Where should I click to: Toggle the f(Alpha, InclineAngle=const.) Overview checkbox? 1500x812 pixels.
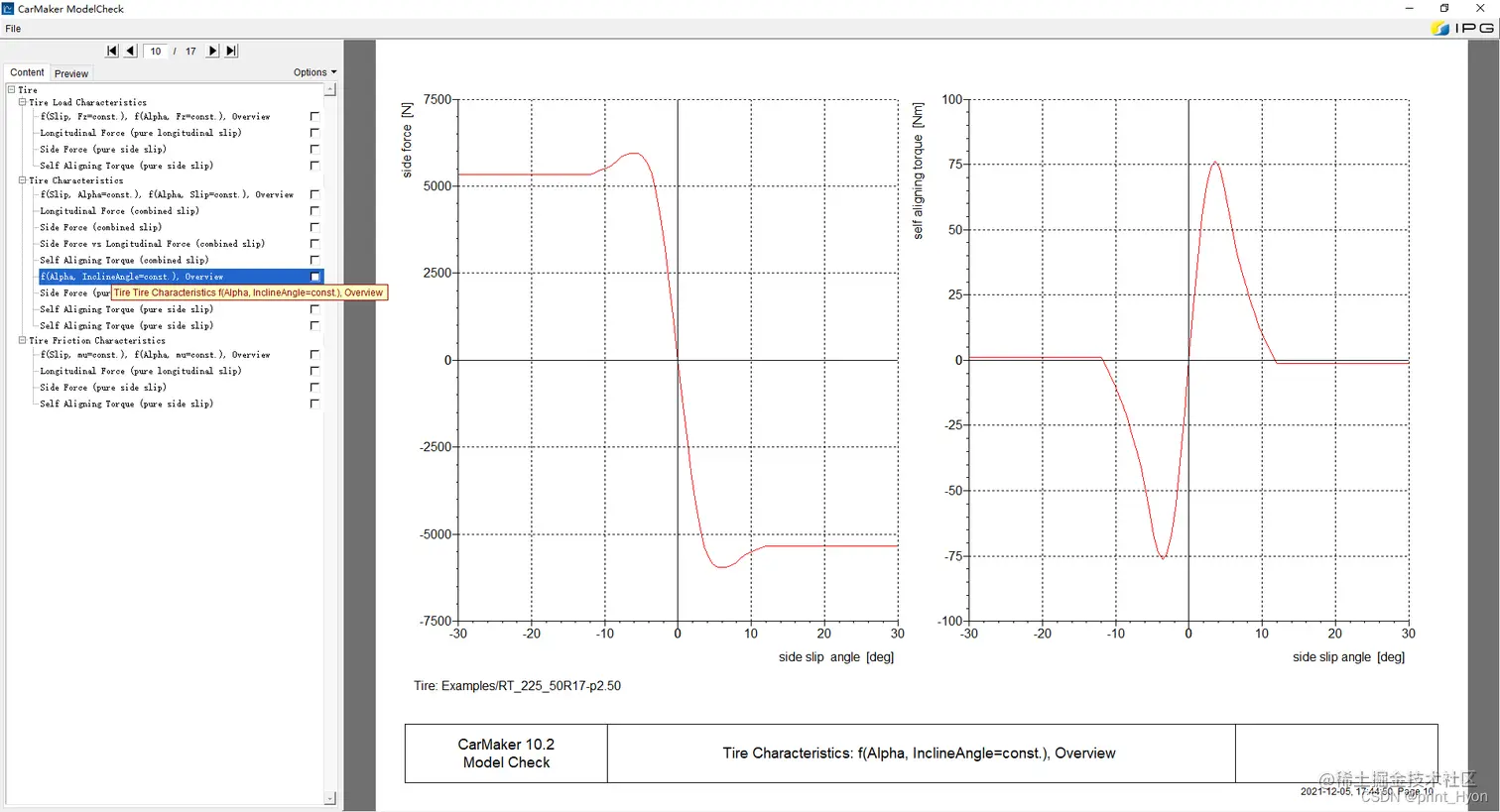coord(314,277)
